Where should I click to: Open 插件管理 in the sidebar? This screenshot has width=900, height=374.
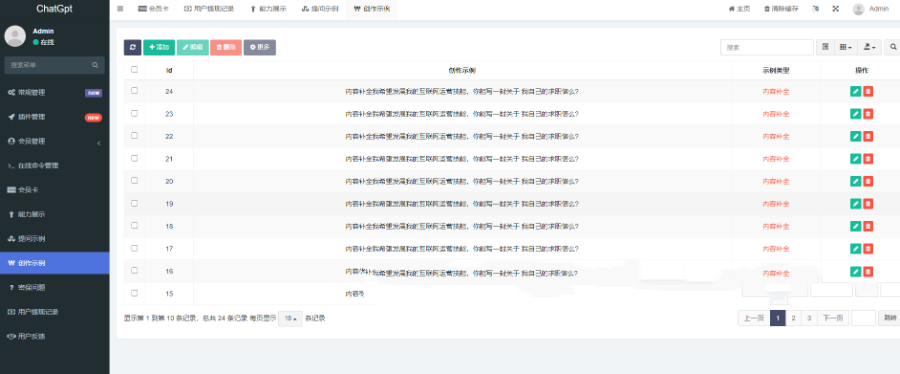coord(55,117)
